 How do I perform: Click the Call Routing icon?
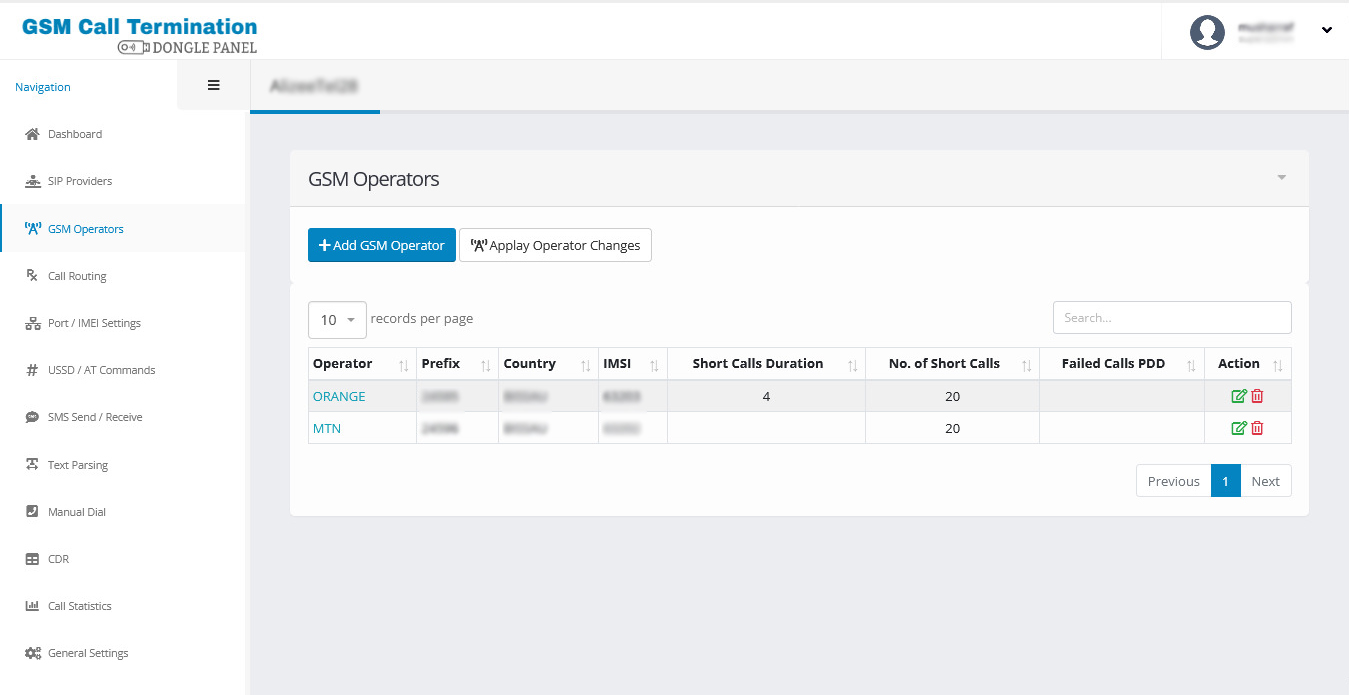(32, 276)
